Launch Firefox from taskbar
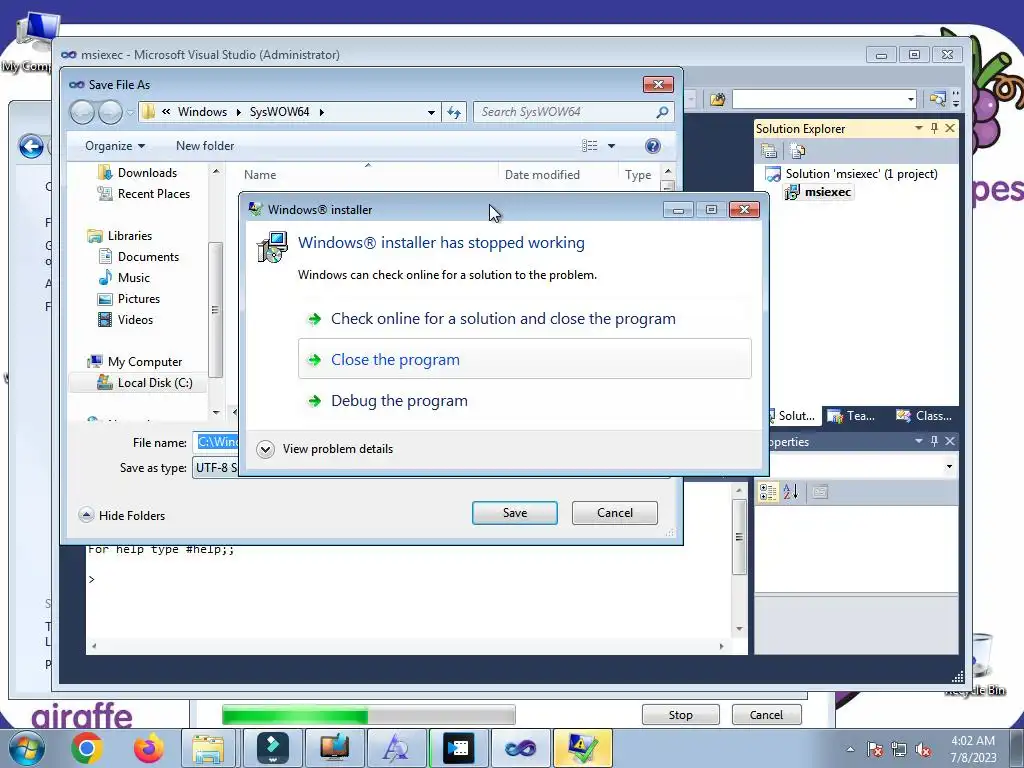 coord(149,748)
